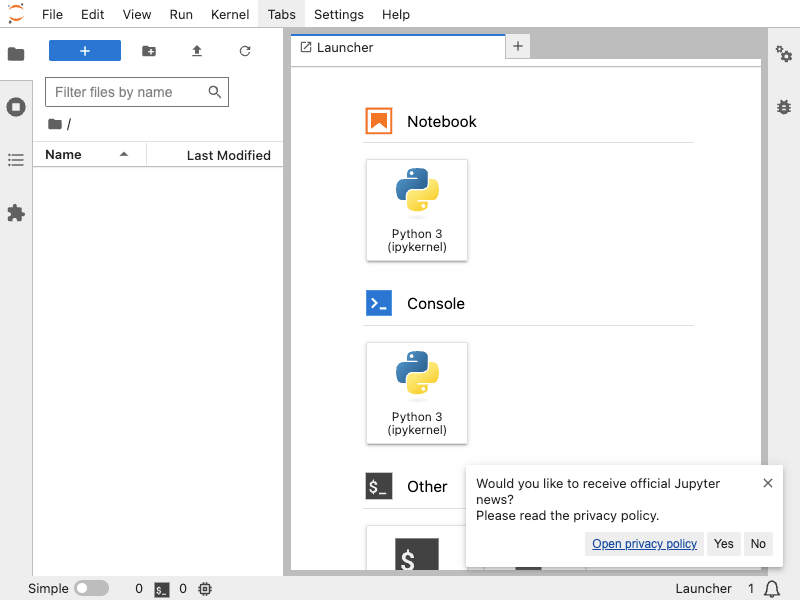Open the Terminal launcher card

416,548
